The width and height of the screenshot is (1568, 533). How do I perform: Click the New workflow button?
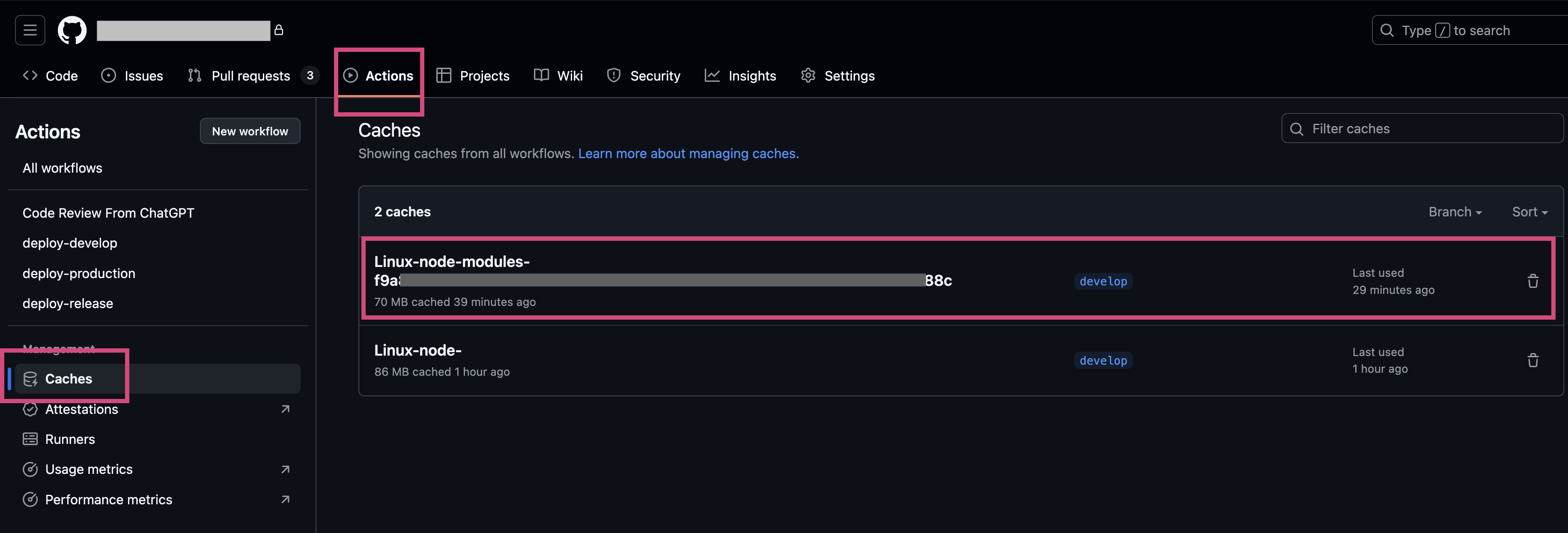[250, 130]
